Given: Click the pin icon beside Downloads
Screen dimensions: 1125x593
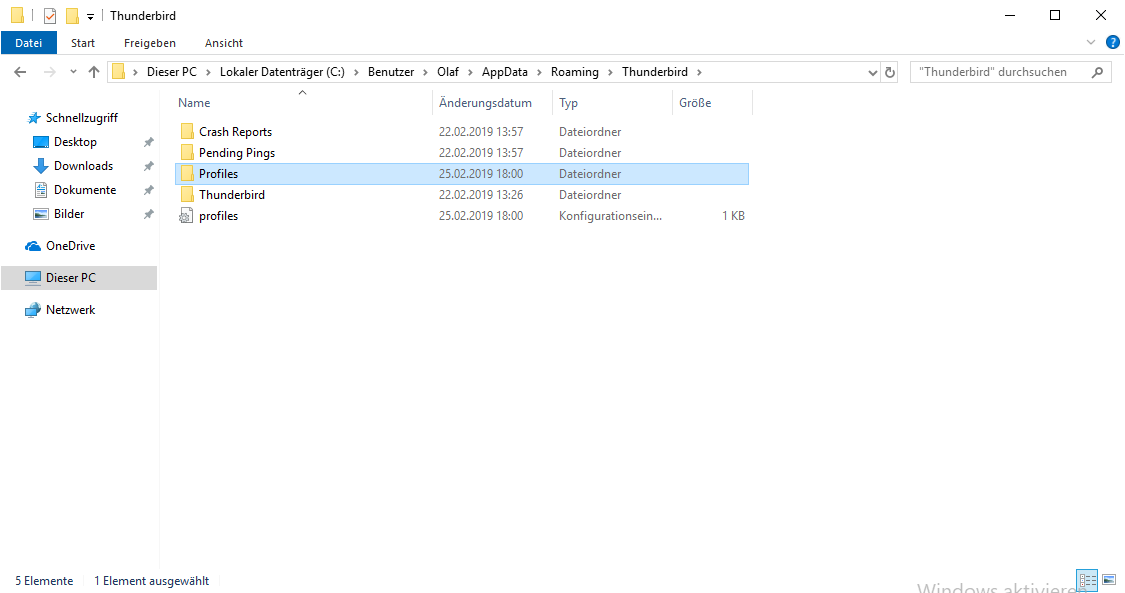Looking at the screenshot, I should point(149,166).
